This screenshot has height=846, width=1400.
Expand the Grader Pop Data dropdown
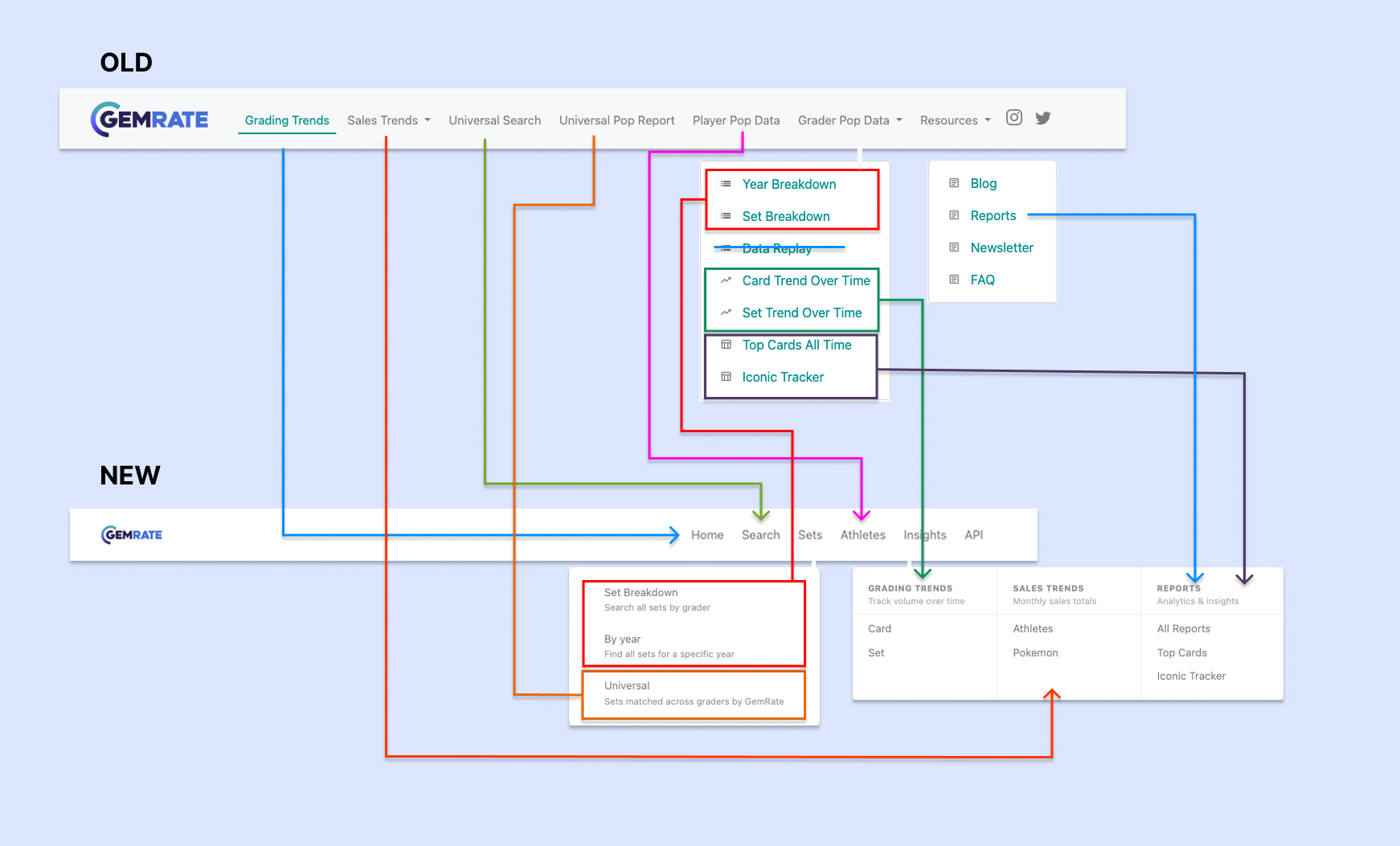849,121
